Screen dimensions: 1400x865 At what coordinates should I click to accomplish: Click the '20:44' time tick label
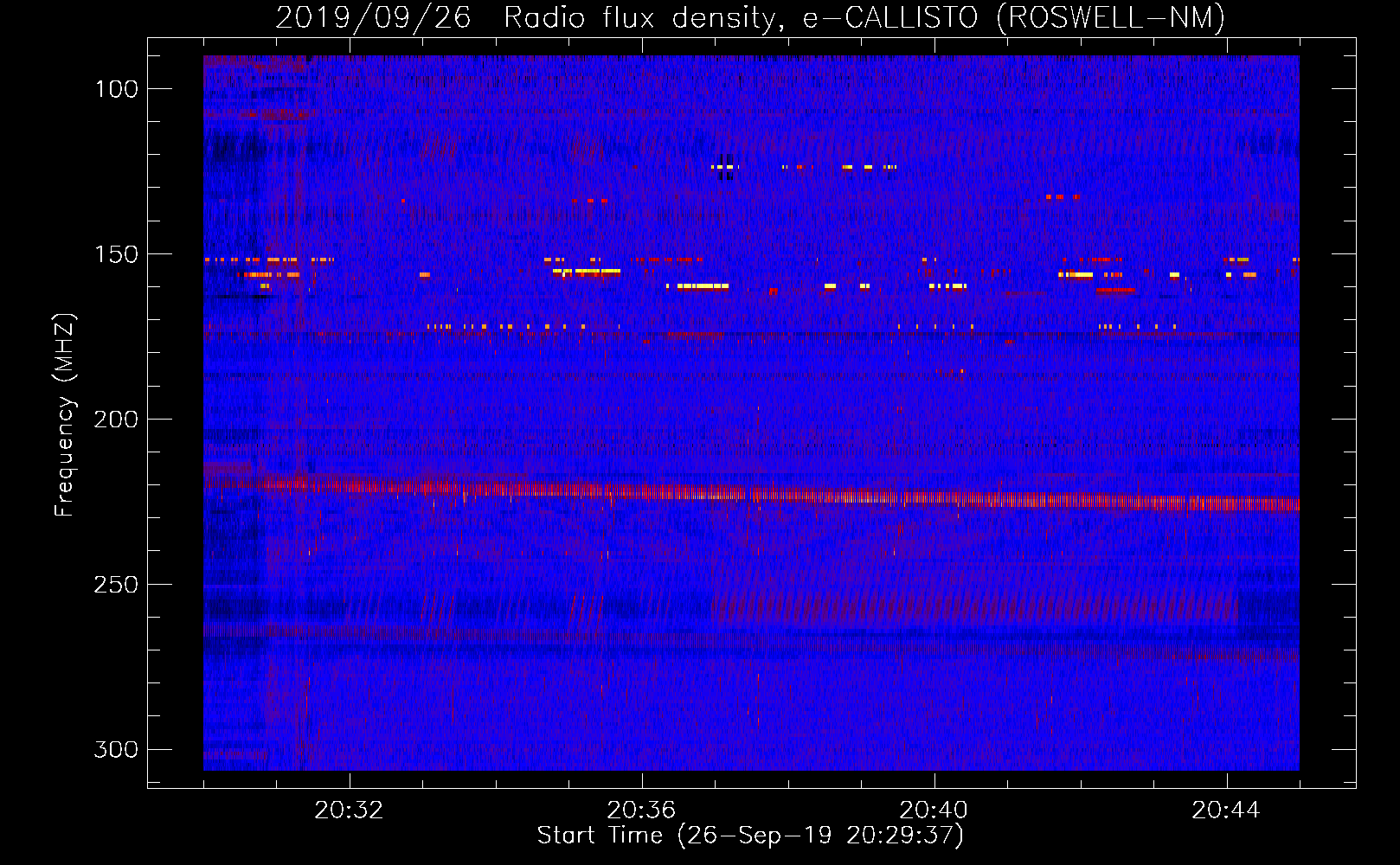click(x=1226, y=811)
